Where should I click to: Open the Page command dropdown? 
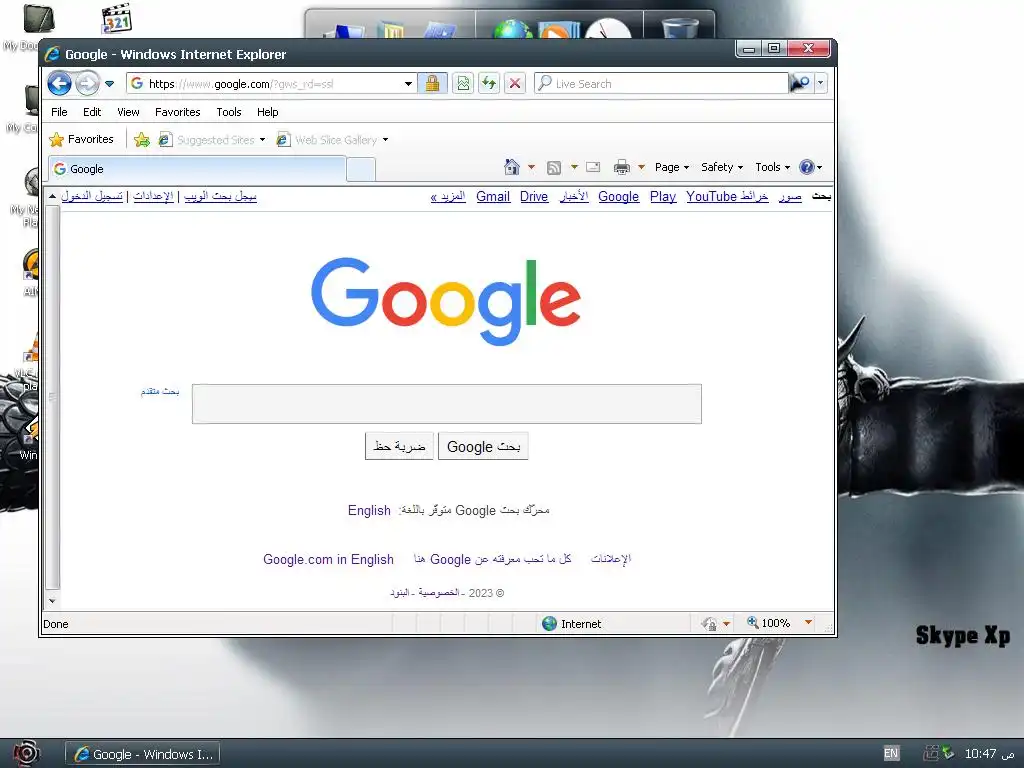tap(672, 167)
